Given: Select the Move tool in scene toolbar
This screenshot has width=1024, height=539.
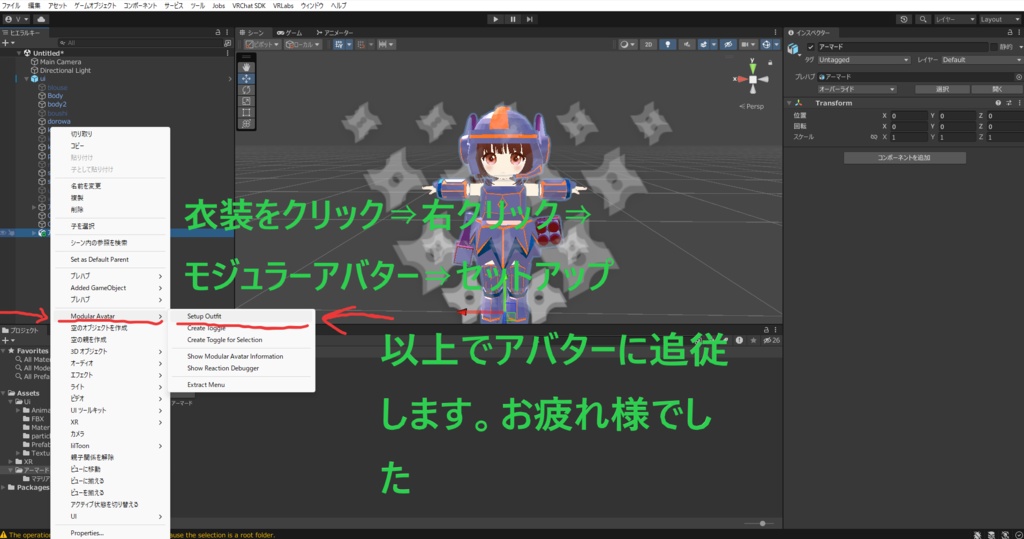Looking at the screenshot, I should (246, 78).
